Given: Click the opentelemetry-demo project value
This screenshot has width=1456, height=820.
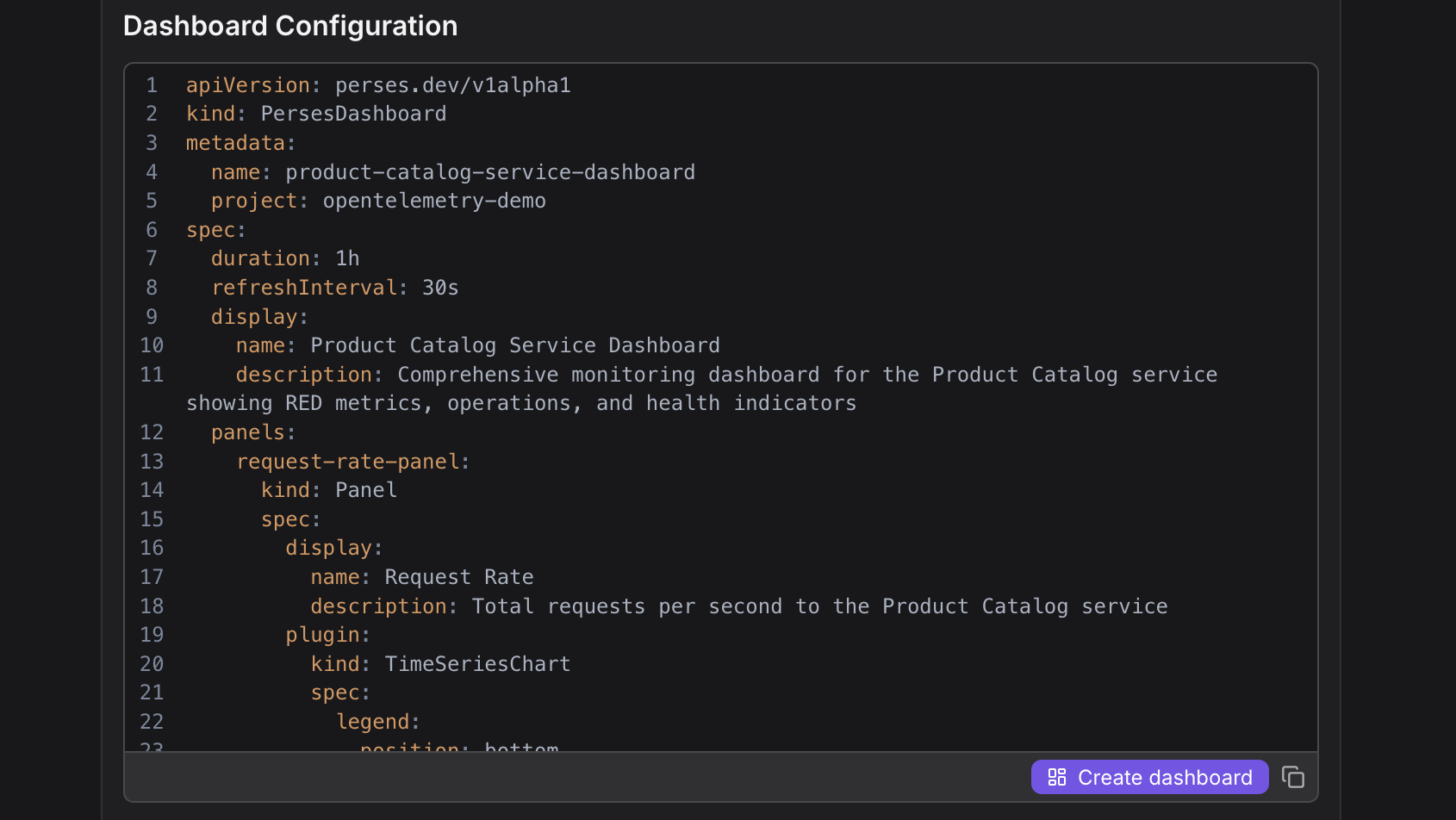Looking at the screenshot, I should (434, 201).
